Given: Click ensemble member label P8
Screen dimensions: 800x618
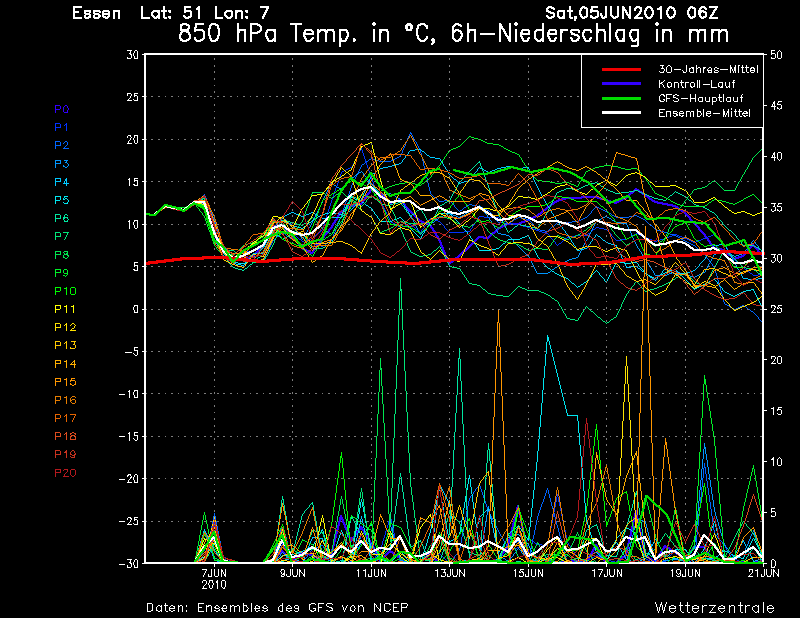Looking at the screenshot, I should tap(61, 255).
